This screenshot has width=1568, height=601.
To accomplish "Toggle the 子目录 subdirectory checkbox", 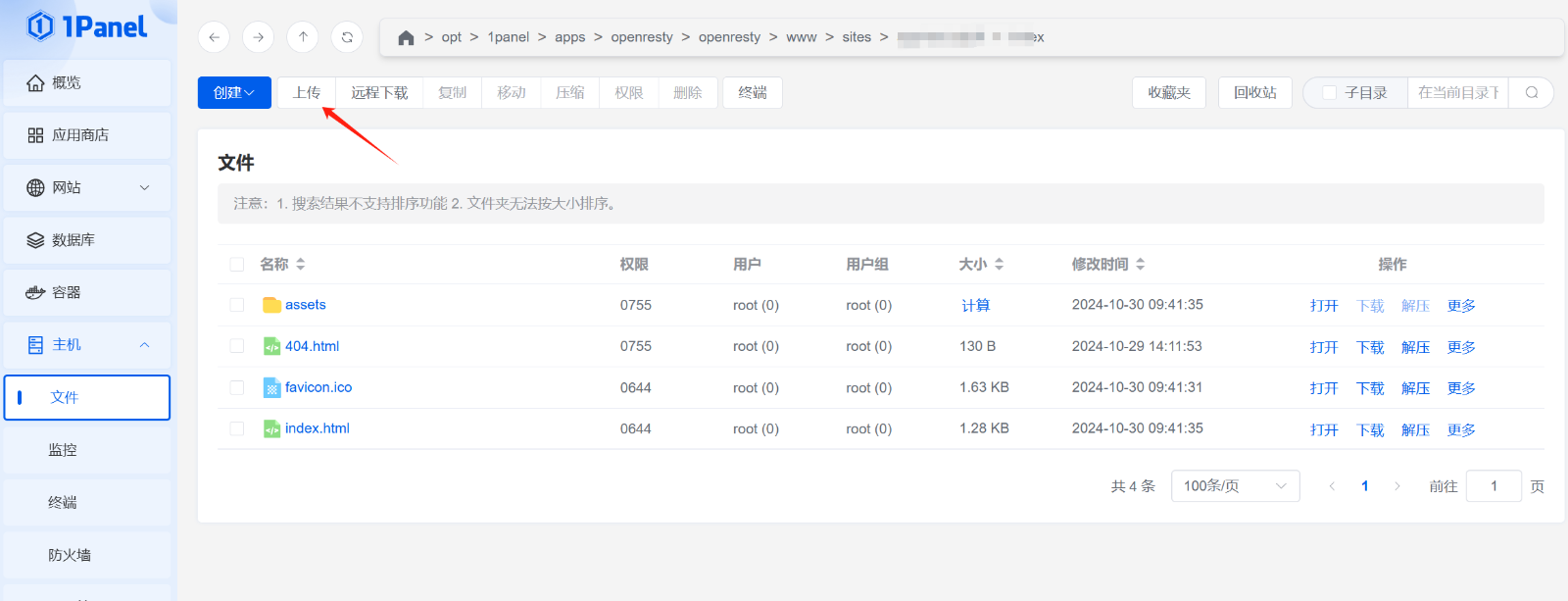I will pyautogui.click(x=1330, y=93).
